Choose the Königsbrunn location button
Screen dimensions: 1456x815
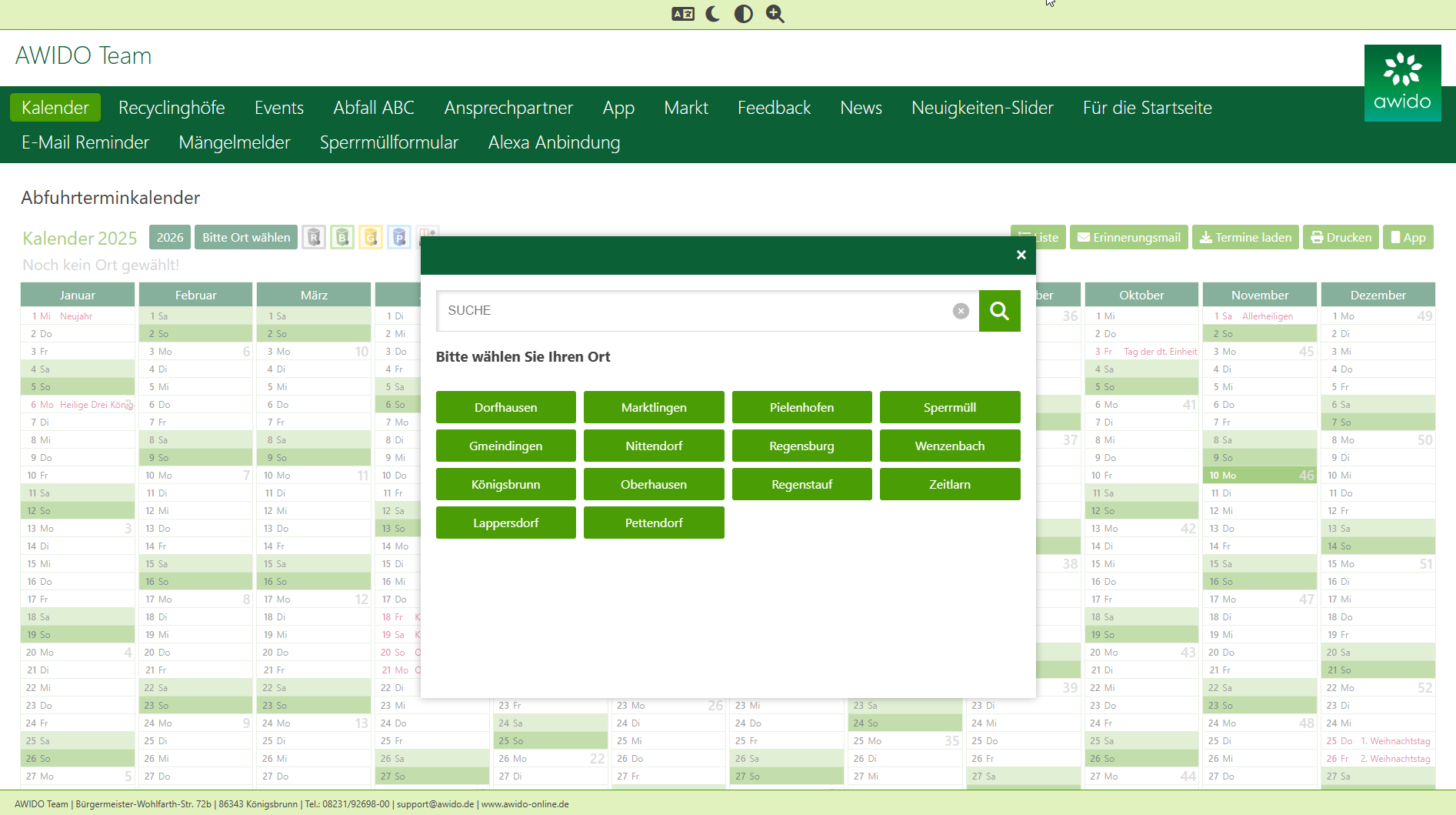(505, 484)
